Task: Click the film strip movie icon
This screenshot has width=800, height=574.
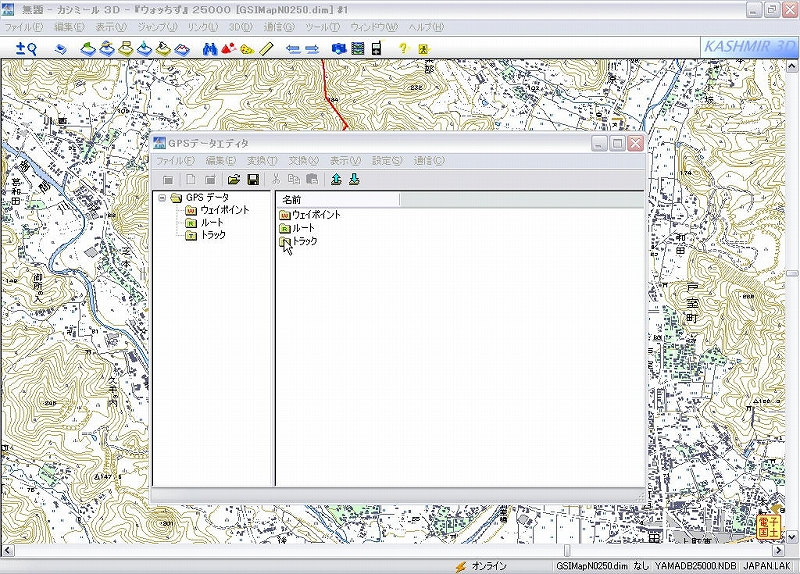Action: (358, 48)
